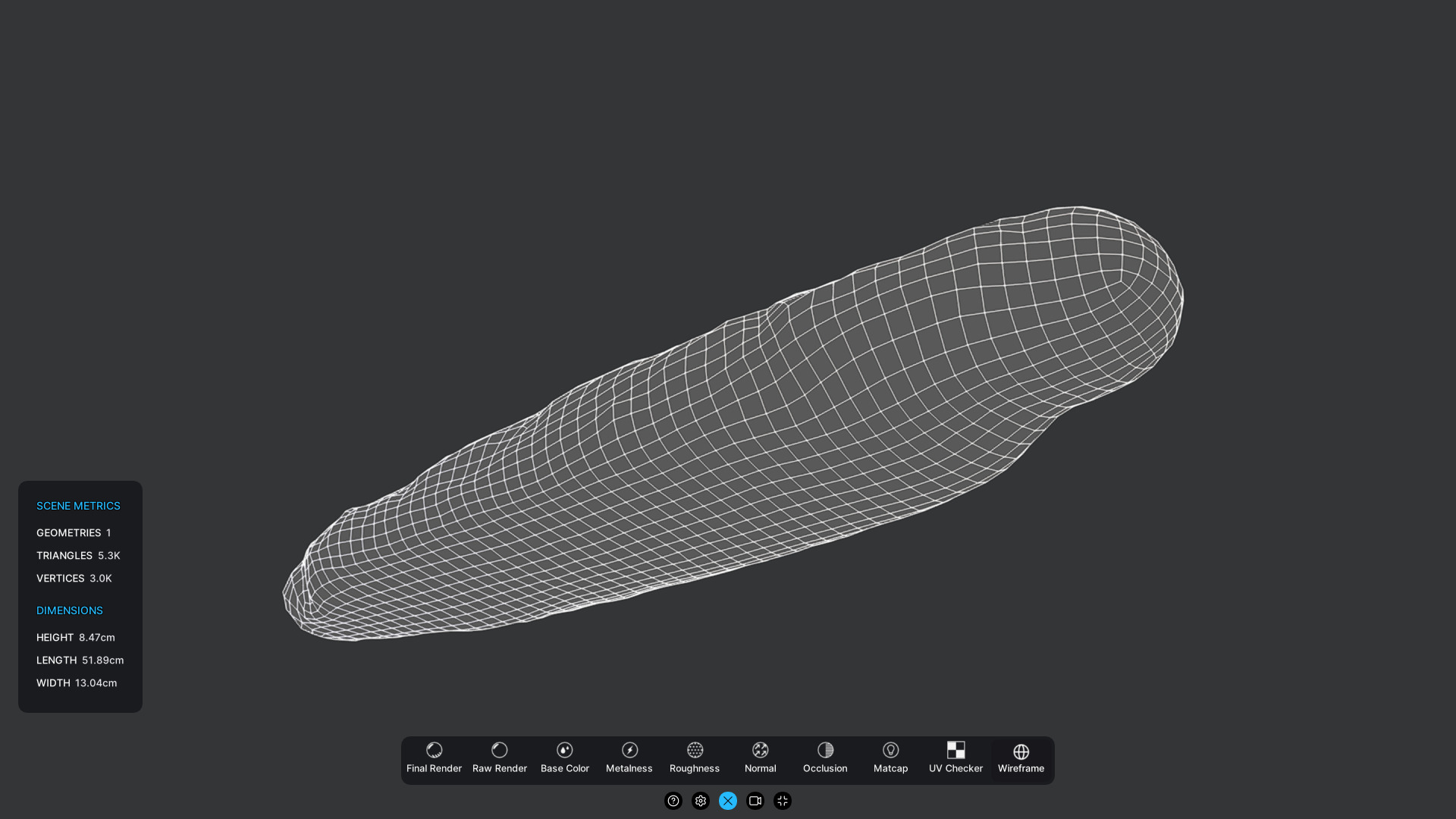Click the TRIANGLES 5.3K metric

coord(78,556)
